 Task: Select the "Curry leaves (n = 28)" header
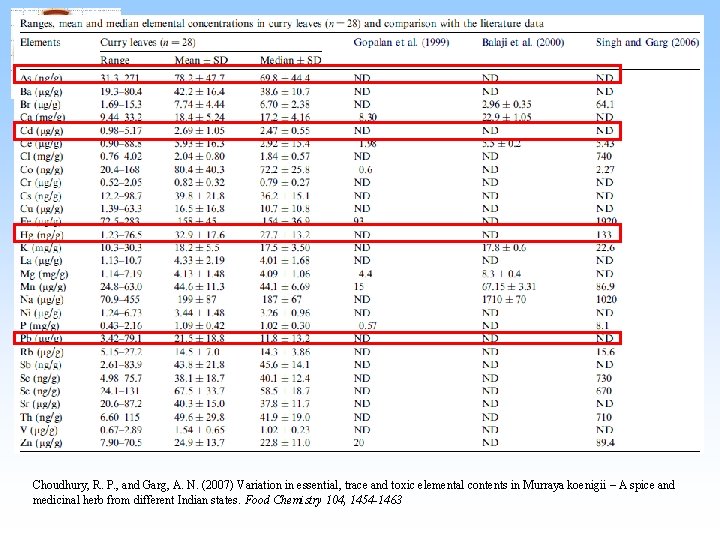[148, 42]
